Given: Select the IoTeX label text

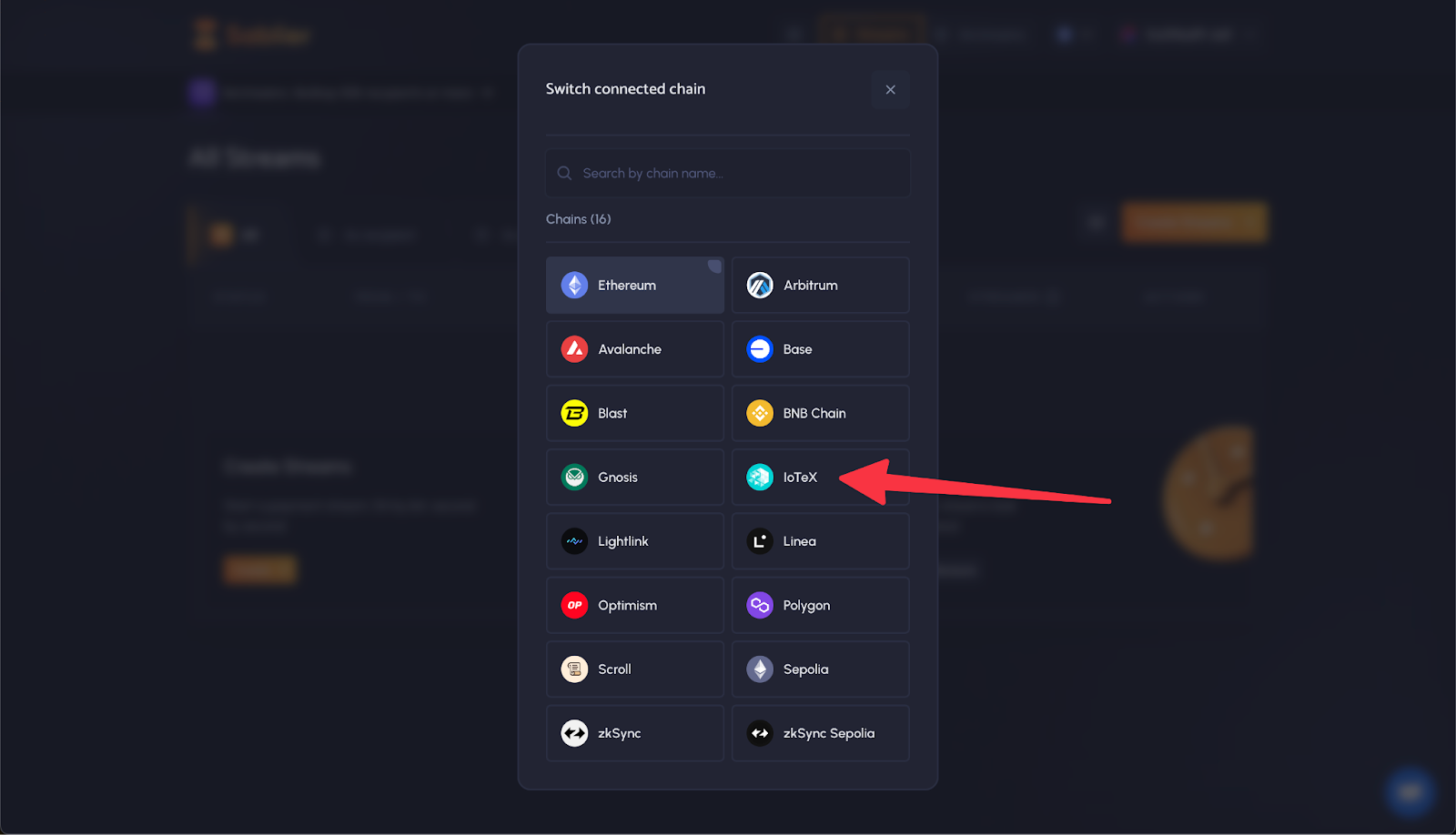Looking at the screenshot, I should point(801,478).
